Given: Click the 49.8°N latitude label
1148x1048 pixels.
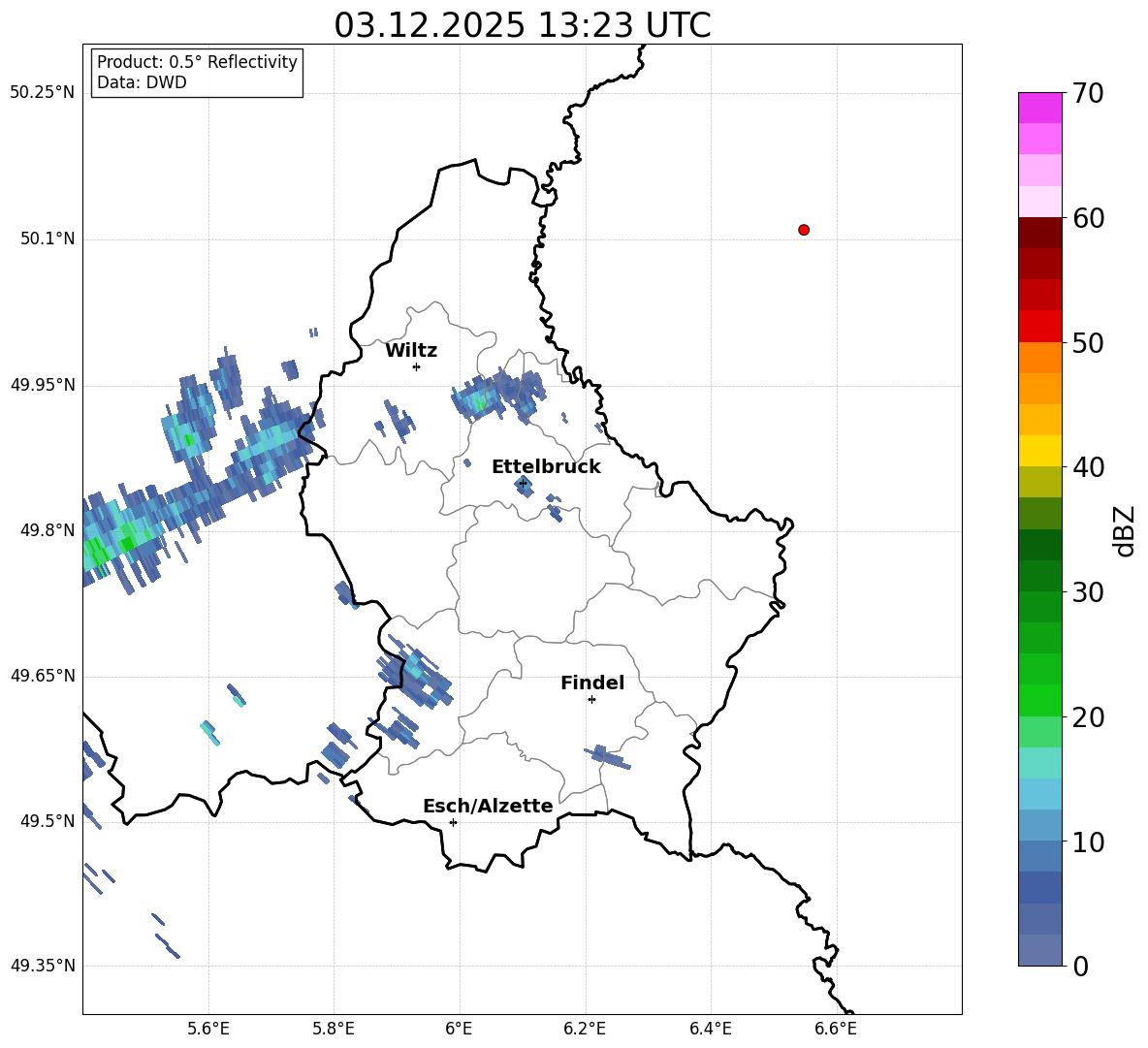Looking at the screenshot, I should click(x=48, y=530).
